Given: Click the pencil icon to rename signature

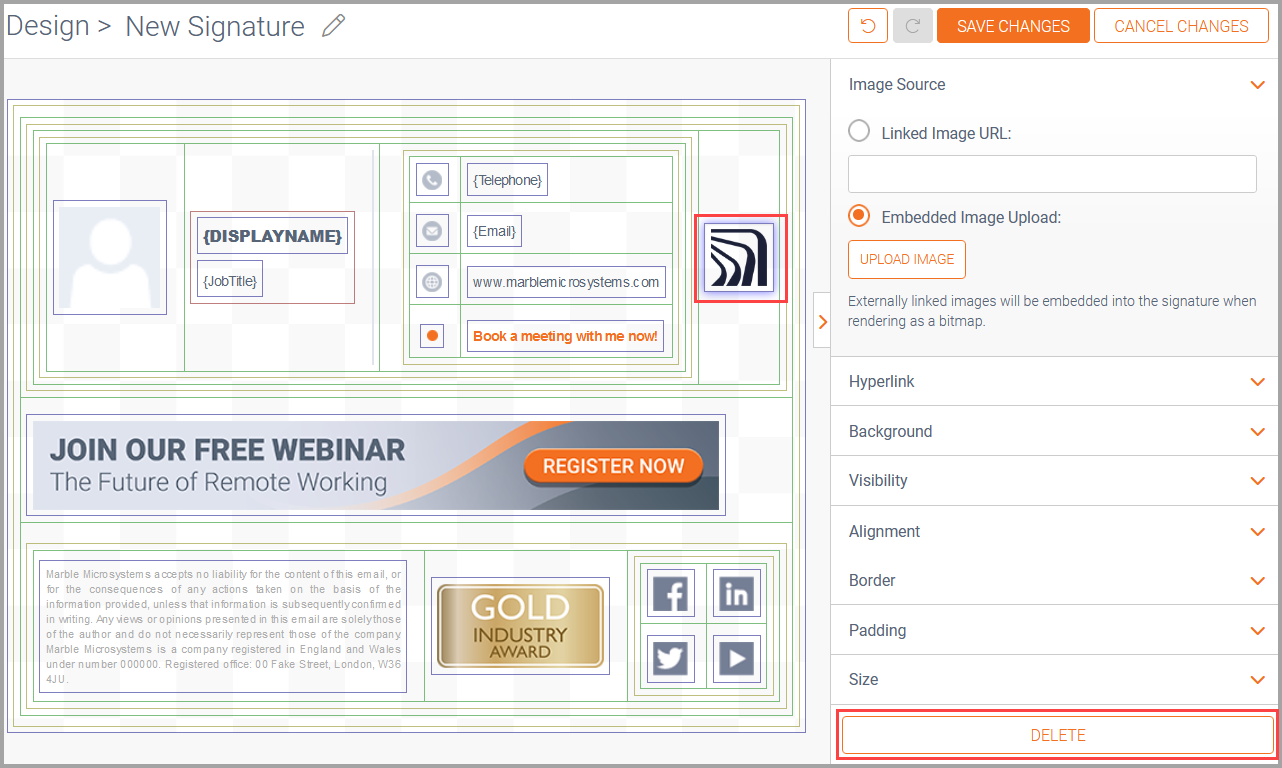Looking at the screenshot, I should pyautogui.click(x=333, y=27).
